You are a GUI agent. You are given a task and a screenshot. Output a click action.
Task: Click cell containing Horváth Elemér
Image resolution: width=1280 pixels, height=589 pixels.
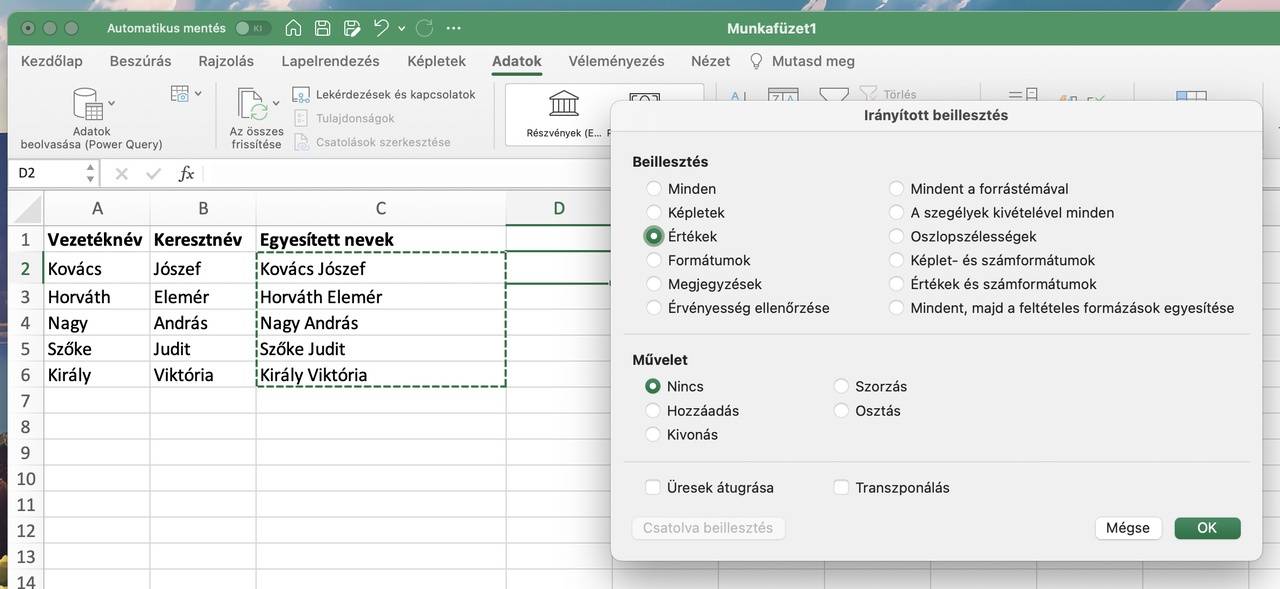[x=381, y=297]
